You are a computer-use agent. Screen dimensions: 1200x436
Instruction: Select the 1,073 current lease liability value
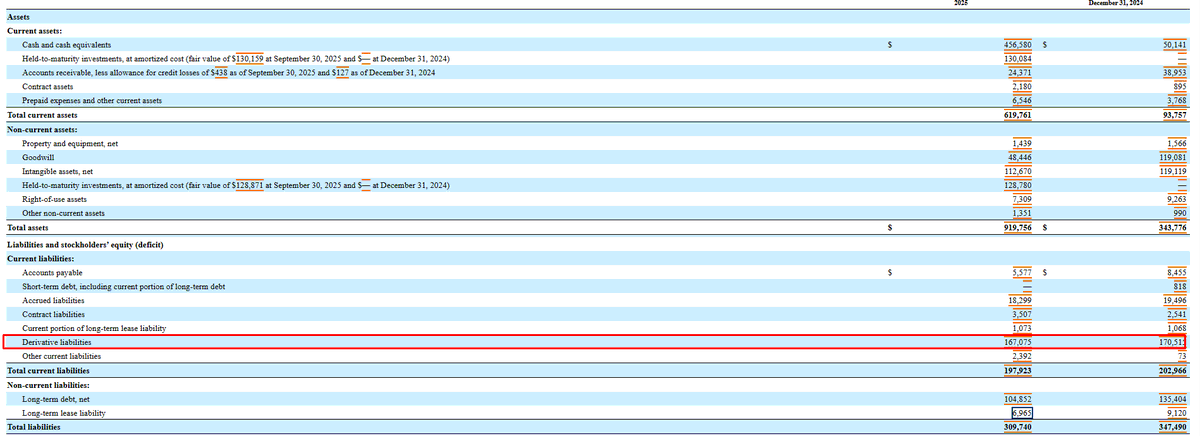pos(1023,328)
